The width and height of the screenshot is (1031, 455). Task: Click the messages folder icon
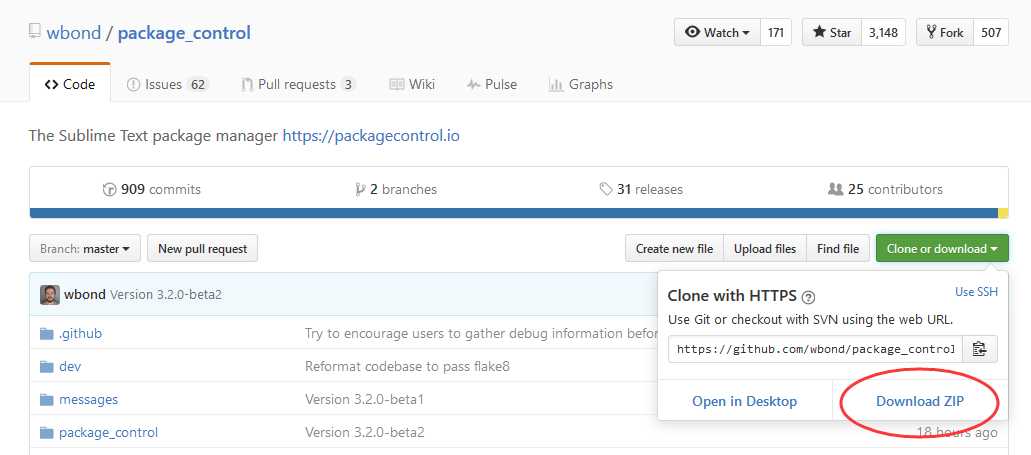pos(46,400)
